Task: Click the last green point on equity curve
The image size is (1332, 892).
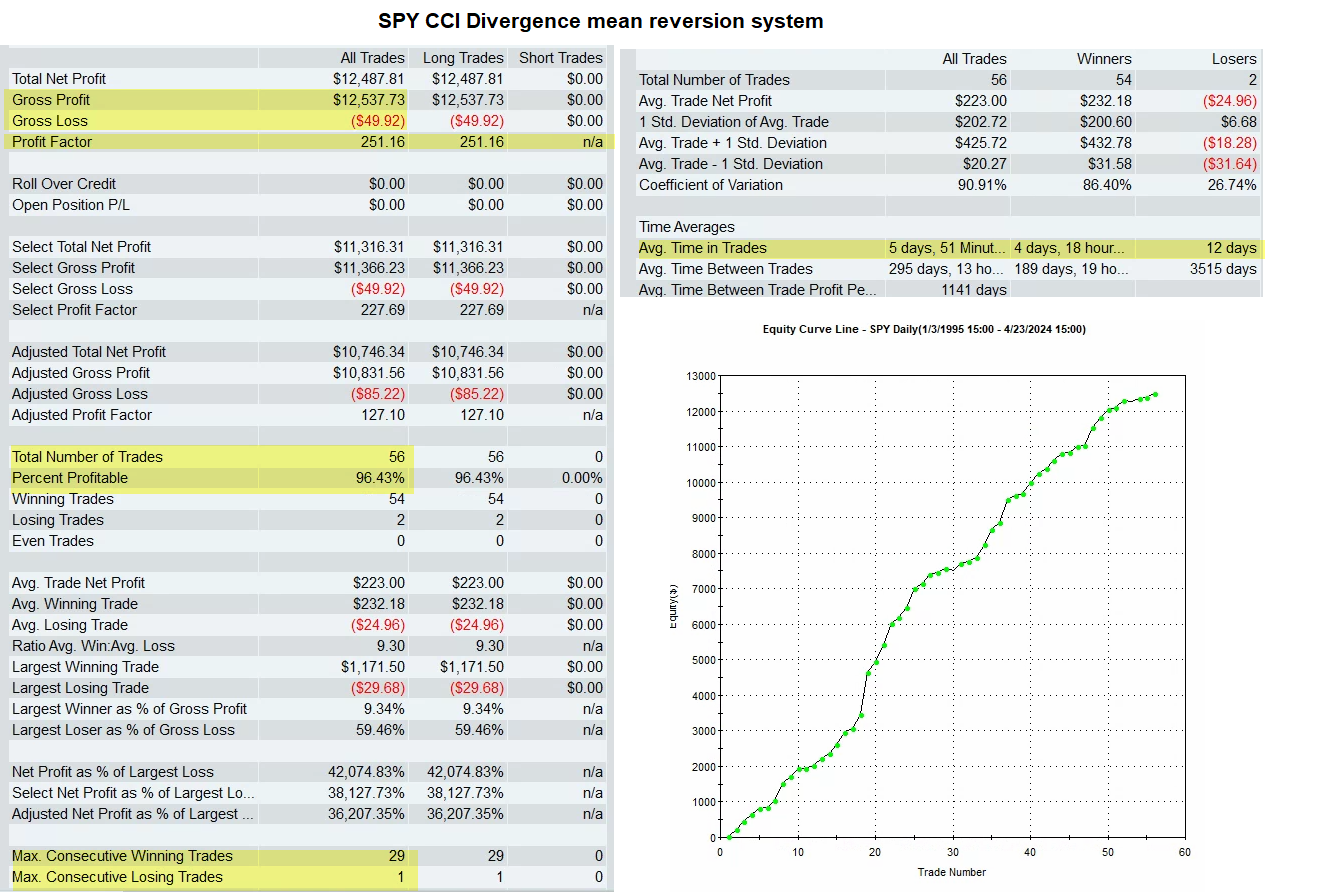Action: [1155, 394]
